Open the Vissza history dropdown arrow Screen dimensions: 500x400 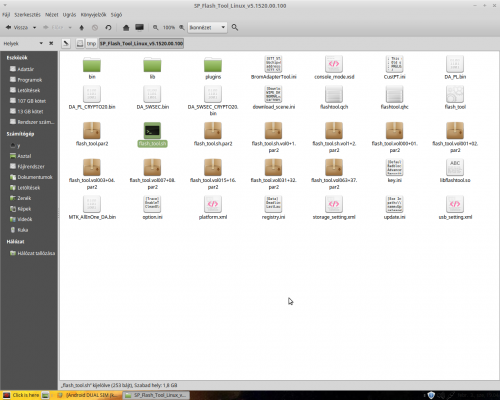34,27
